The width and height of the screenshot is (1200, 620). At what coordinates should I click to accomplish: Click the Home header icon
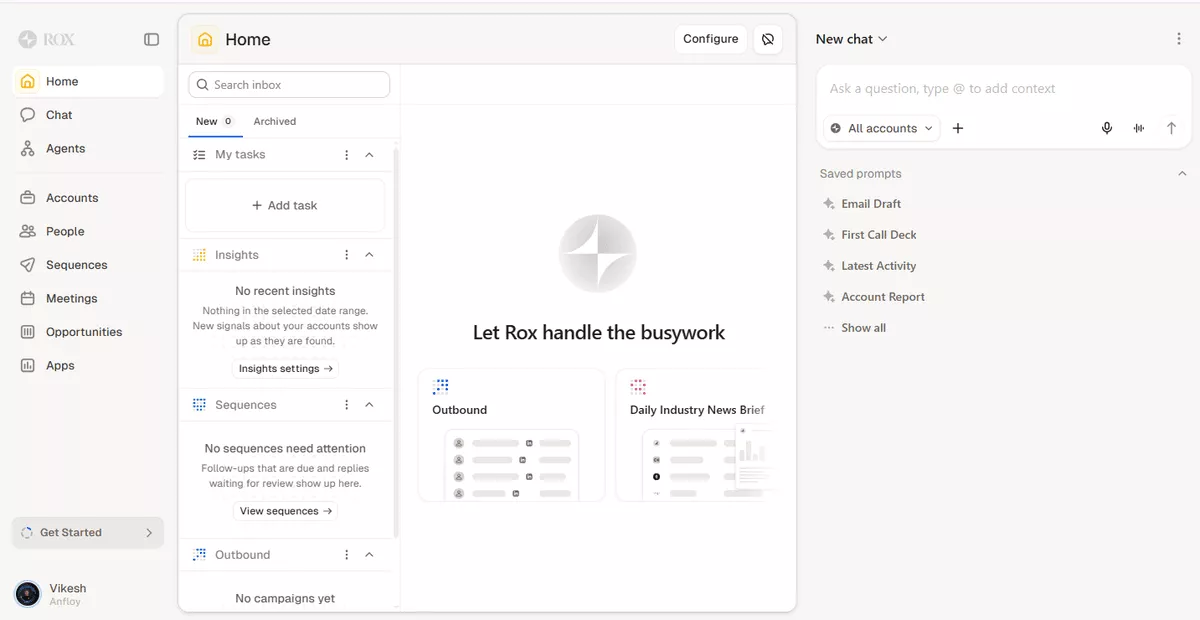205,39
